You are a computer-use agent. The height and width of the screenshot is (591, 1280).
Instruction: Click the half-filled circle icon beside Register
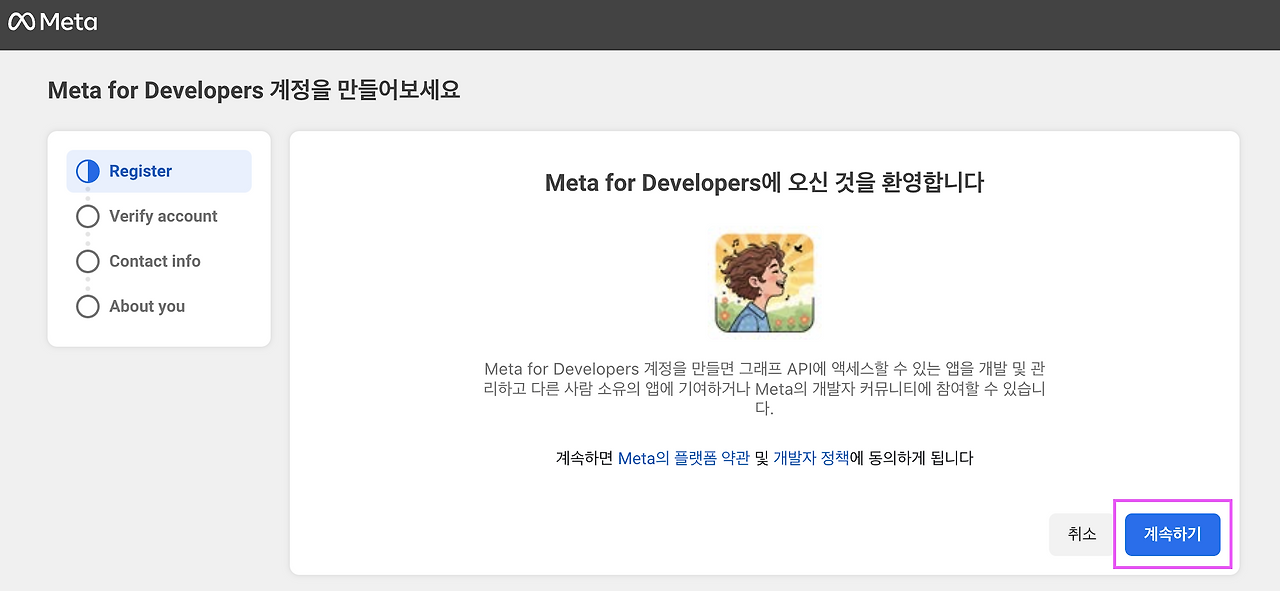[x=88, y=171]
